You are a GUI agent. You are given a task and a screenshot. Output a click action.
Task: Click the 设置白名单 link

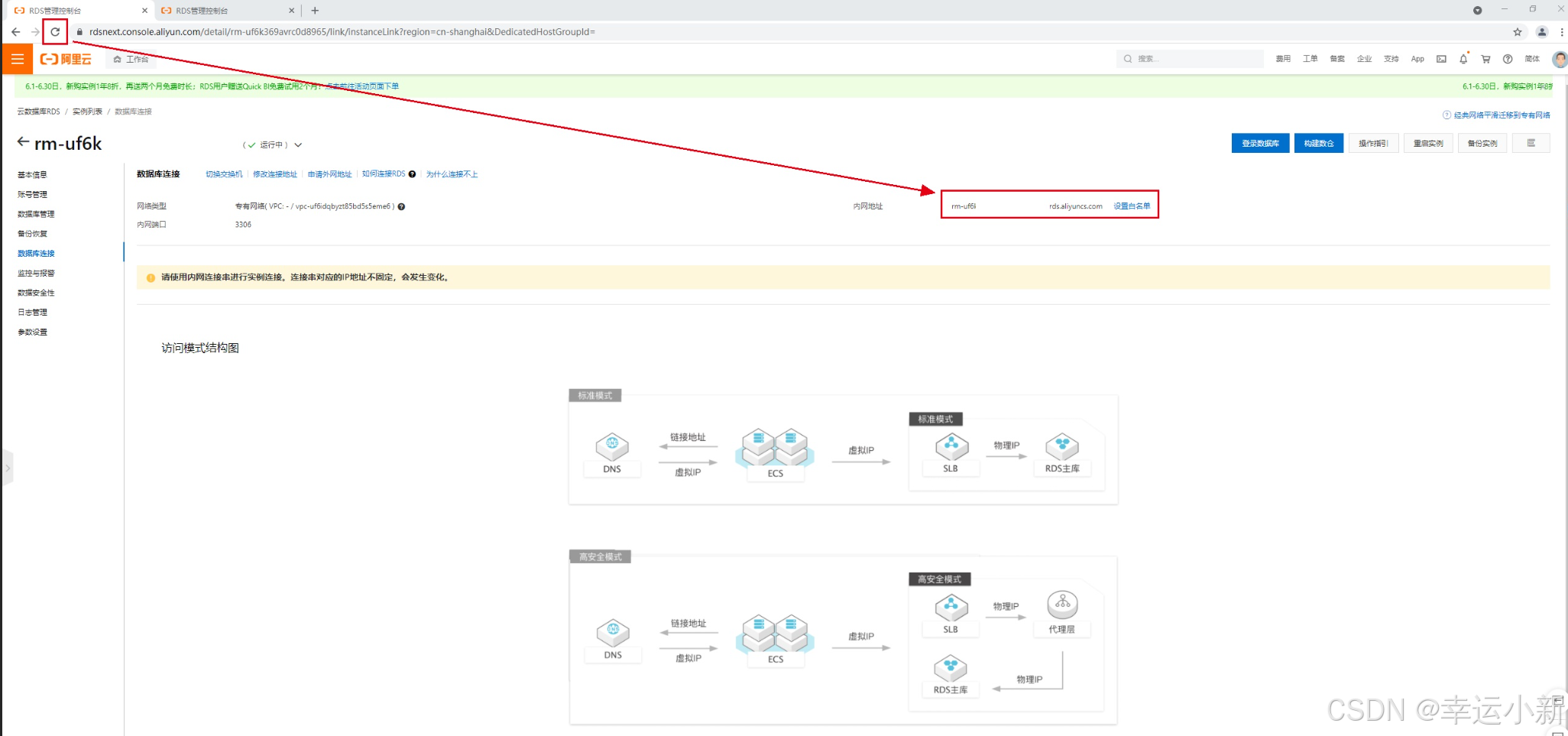1132,206
